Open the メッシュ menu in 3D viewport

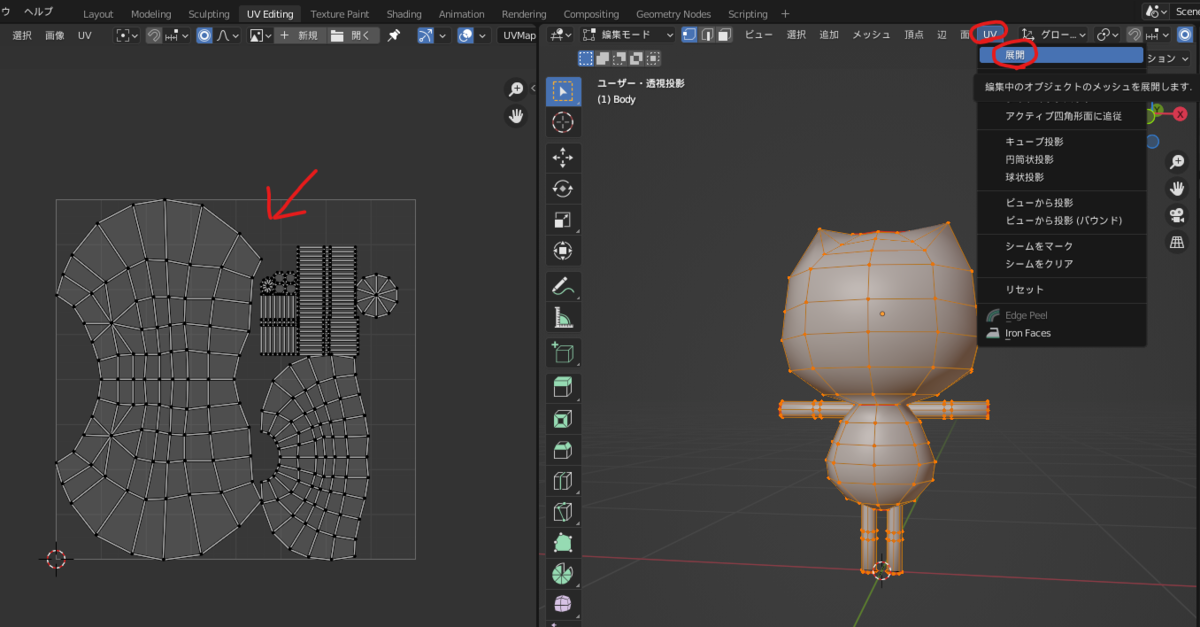[871, 35]
